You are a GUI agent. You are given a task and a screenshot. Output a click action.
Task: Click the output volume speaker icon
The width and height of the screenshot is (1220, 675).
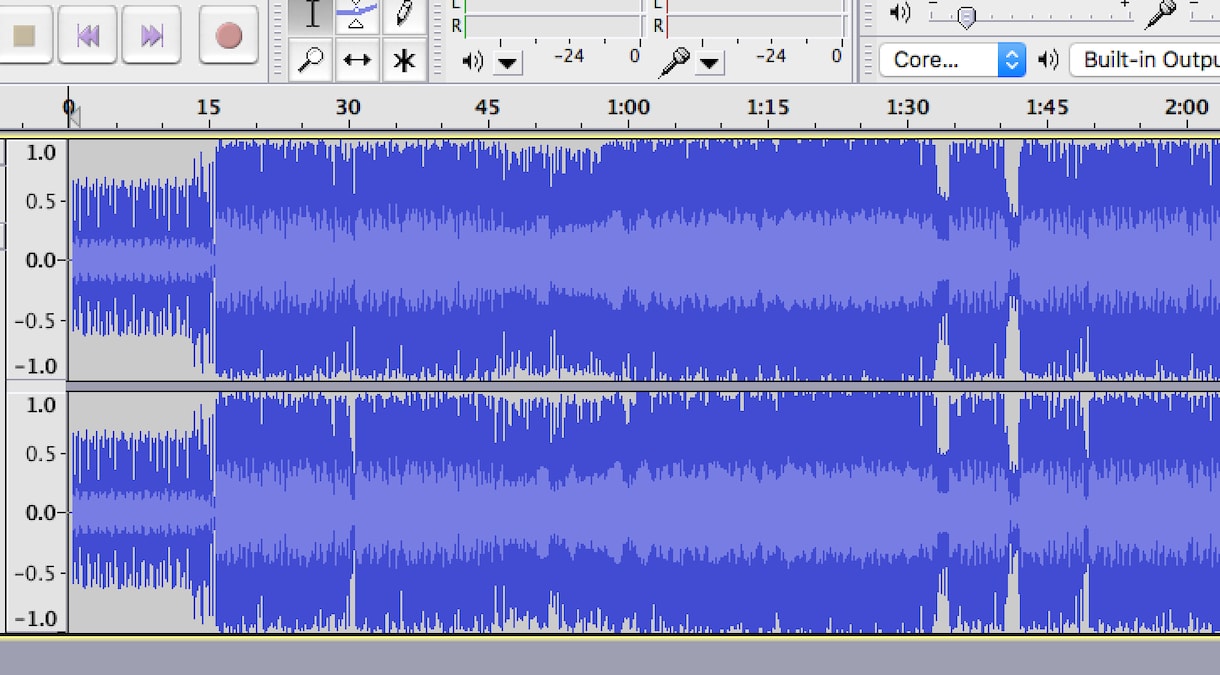click(x=900, y=13)
